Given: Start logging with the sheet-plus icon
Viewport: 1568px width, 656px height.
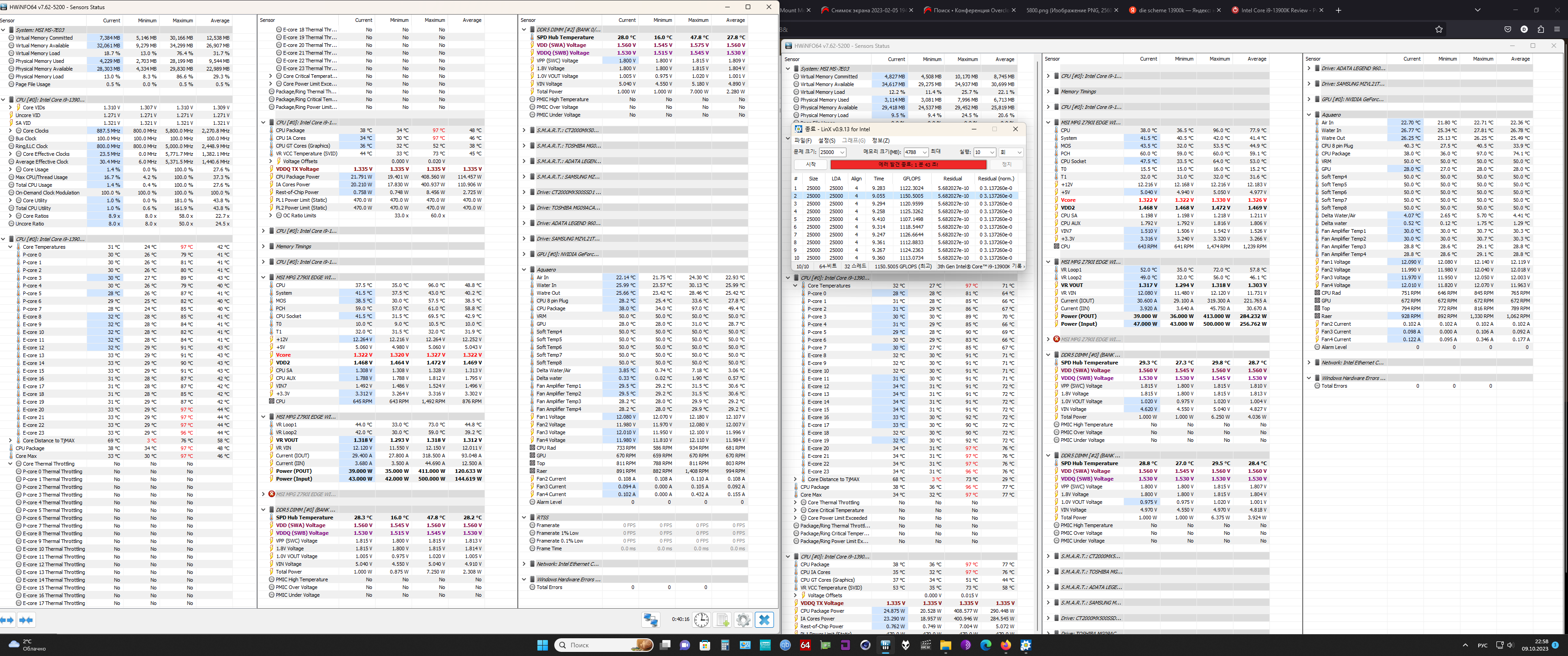Looking at the screenshot, I should (x=722, y=620).
